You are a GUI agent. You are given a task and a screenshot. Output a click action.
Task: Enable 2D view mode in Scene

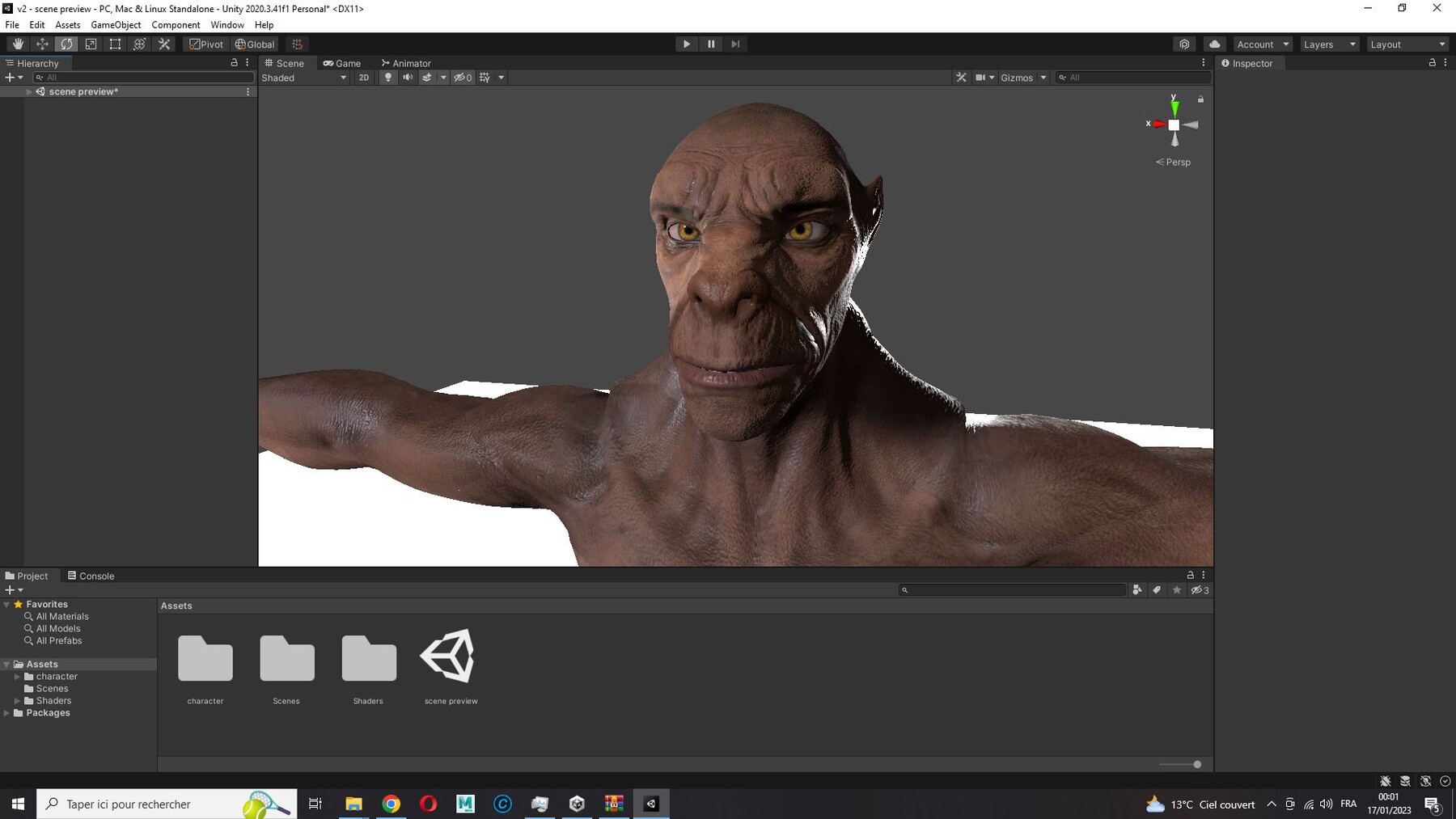[x=364, y=77]
